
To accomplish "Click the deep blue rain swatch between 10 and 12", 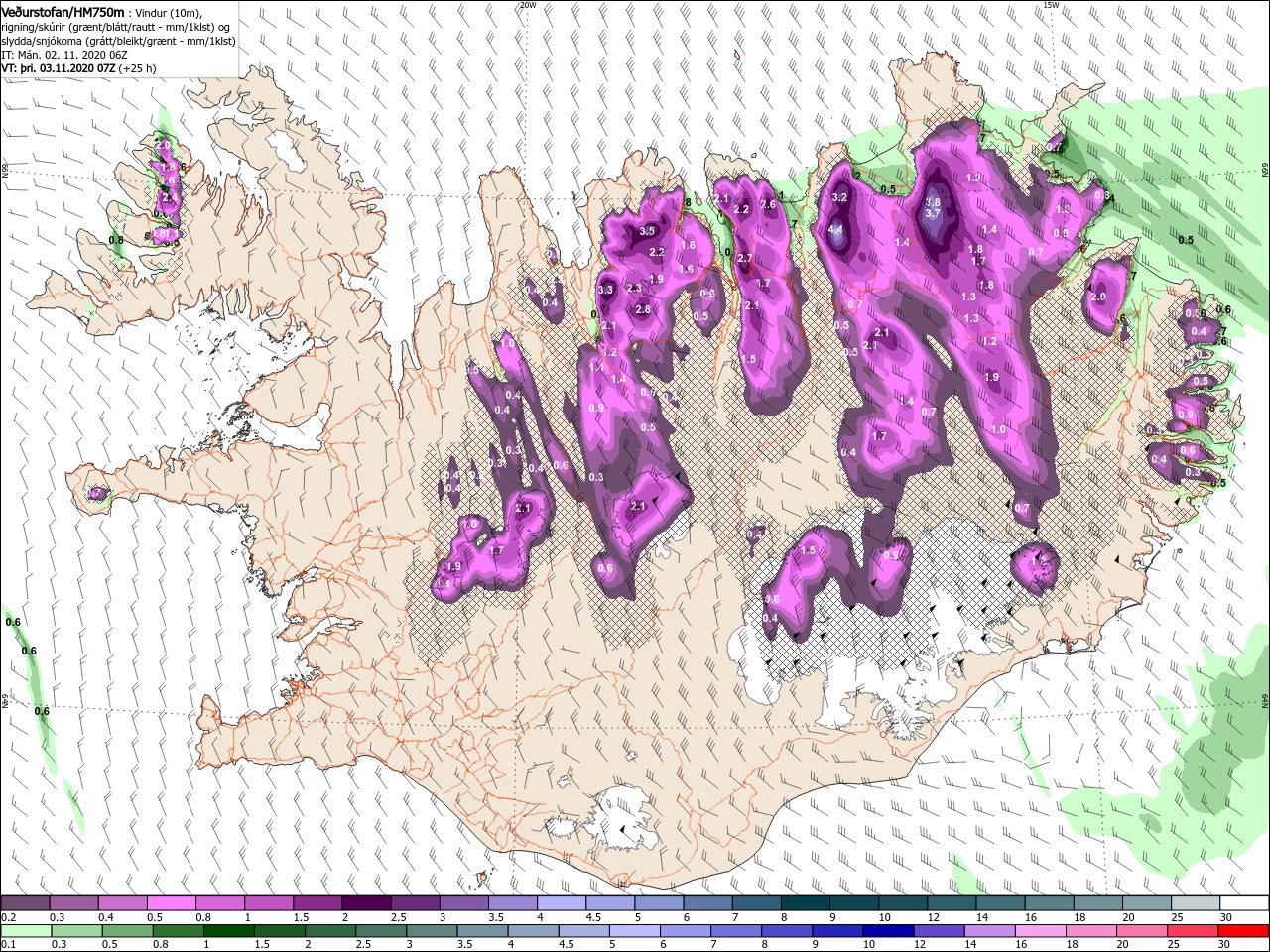I will (886, 931).
